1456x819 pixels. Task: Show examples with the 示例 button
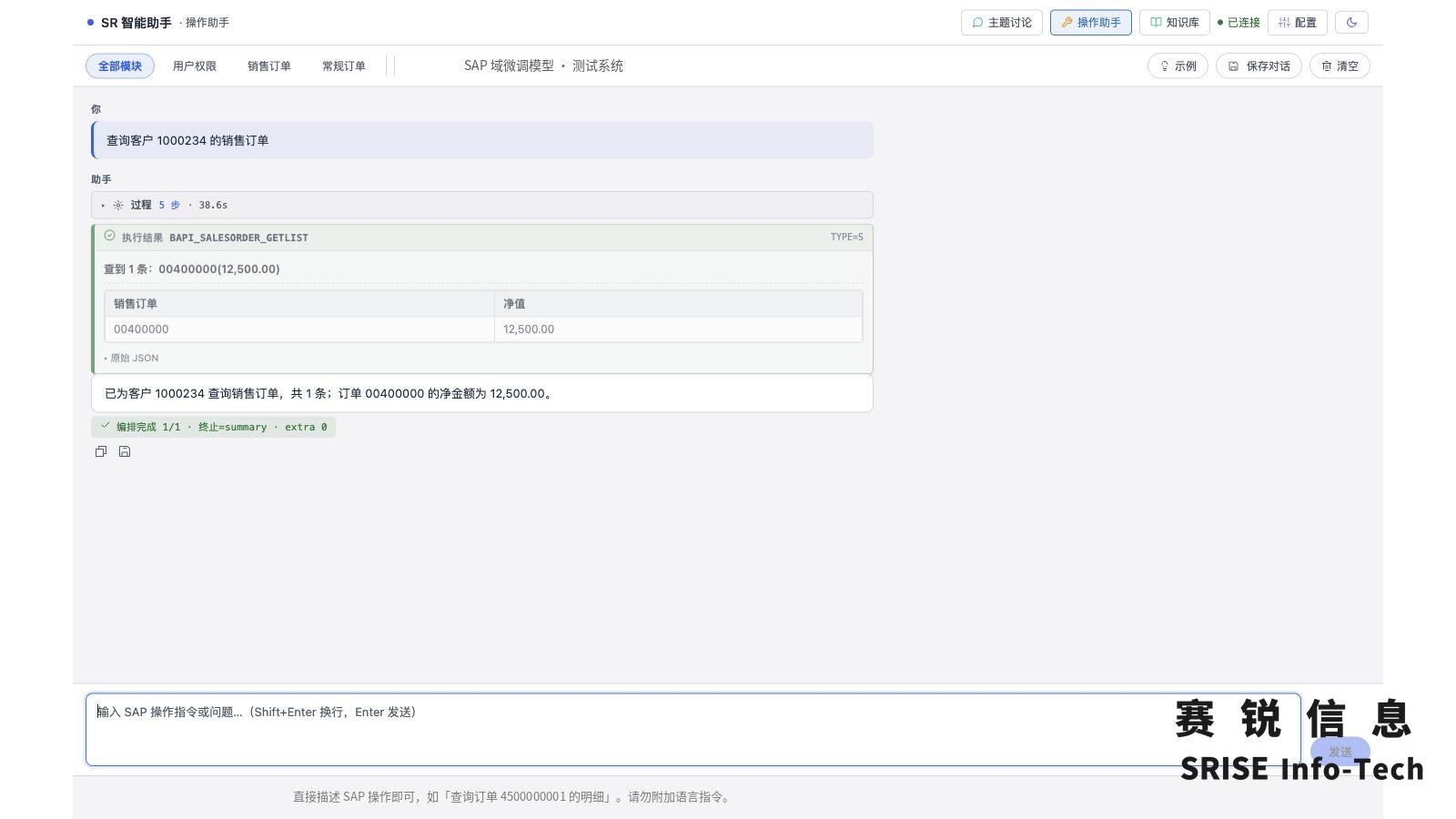click(x=1178, y=66)
